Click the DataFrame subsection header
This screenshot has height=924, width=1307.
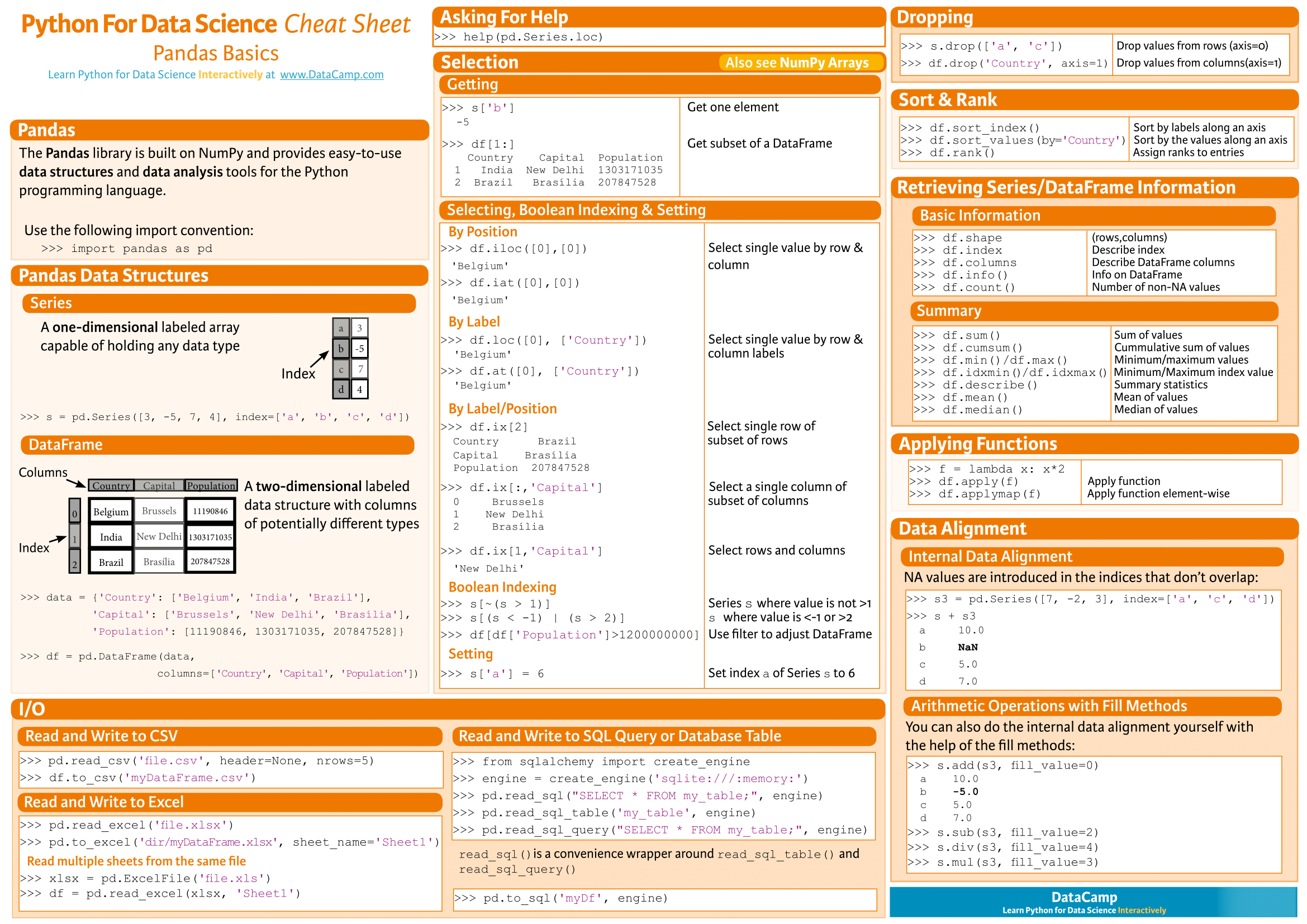tap(66, 445)
